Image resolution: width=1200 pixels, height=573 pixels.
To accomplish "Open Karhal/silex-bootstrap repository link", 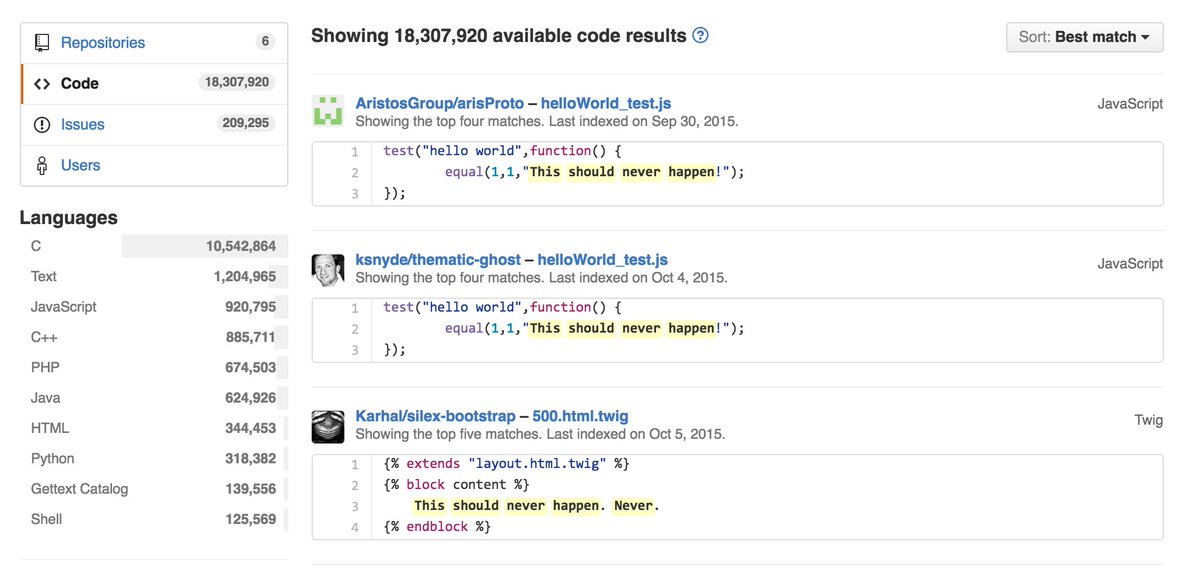I will [435, 416].
